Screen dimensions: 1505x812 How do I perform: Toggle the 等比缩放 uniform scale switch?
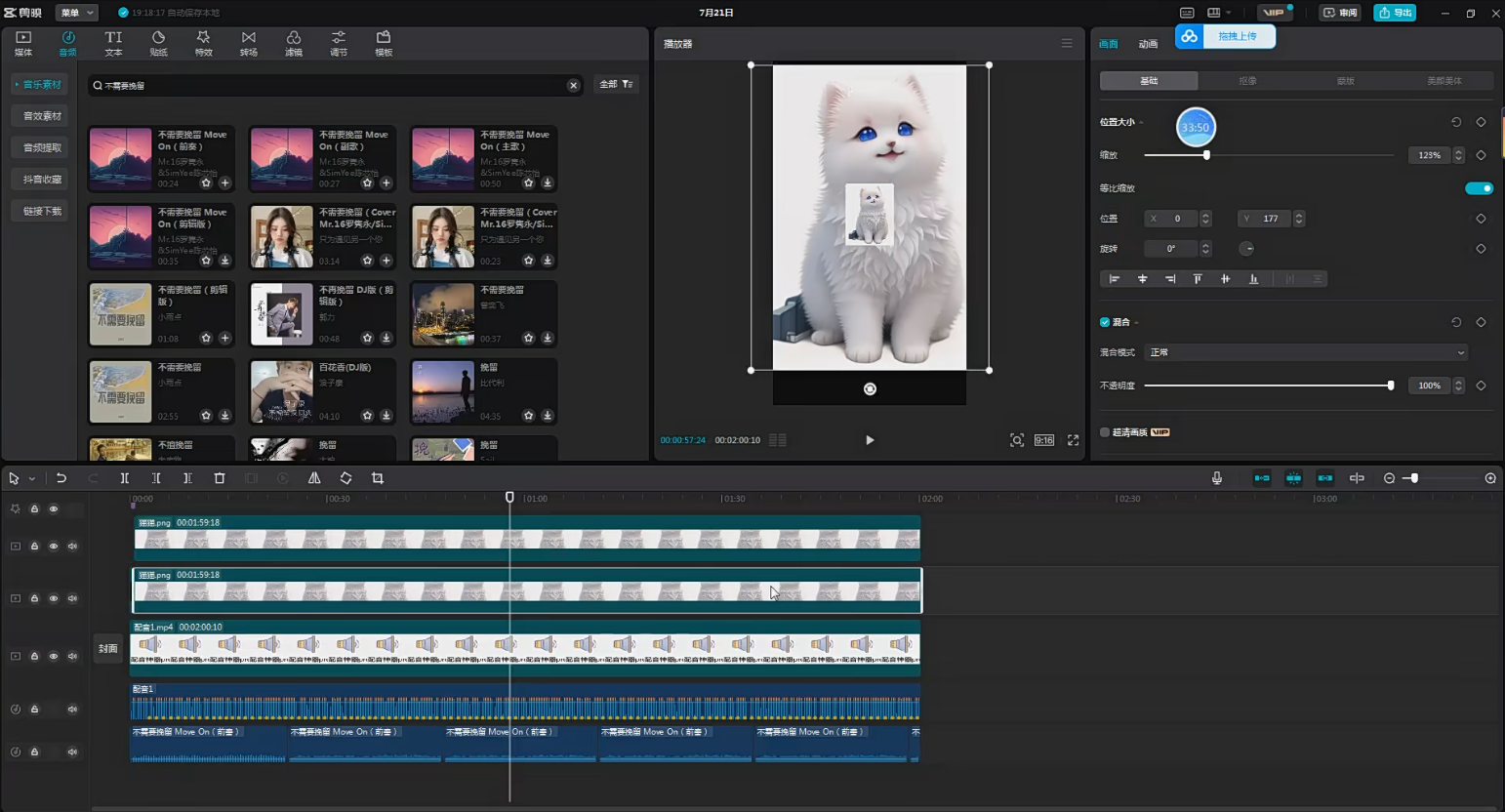1479,188
